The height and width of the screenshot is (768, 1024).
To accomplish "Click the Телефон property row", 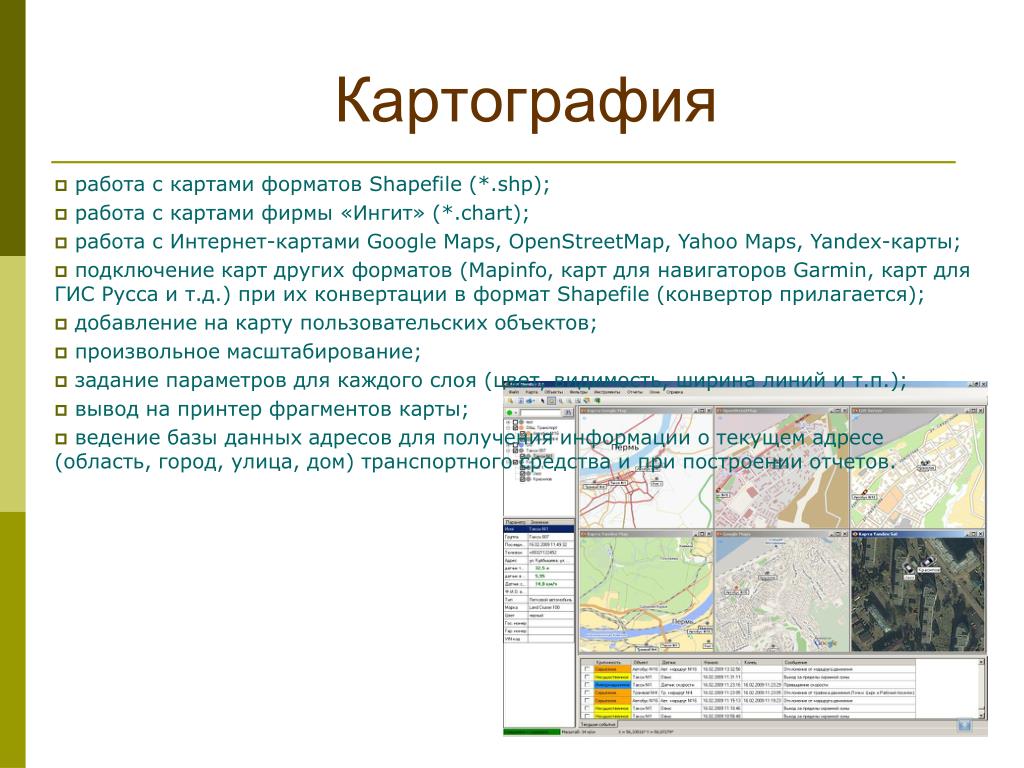I will pyautogui.click(x=539, y=552).
